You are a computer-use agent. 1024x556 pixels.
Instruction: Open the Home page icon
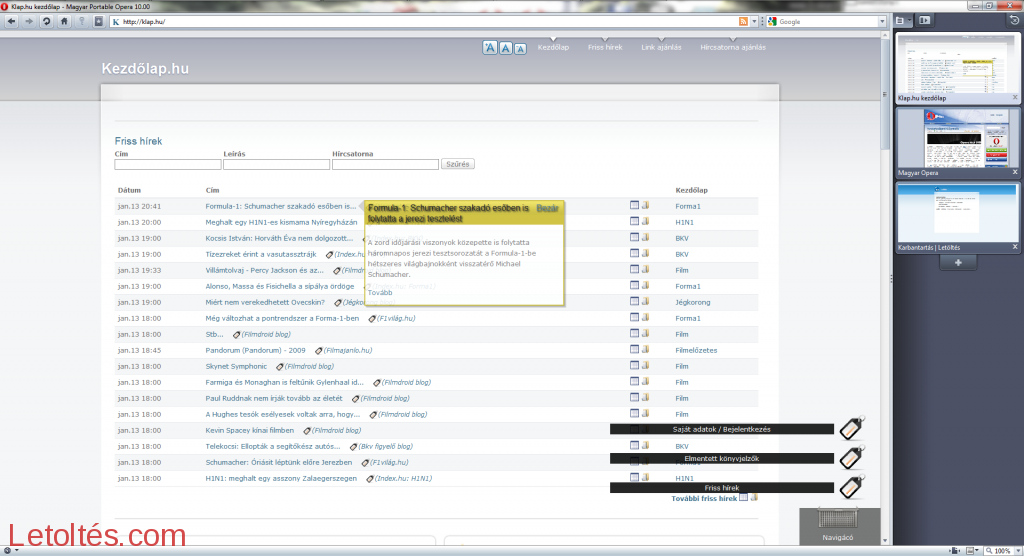(x=64, y=22)
